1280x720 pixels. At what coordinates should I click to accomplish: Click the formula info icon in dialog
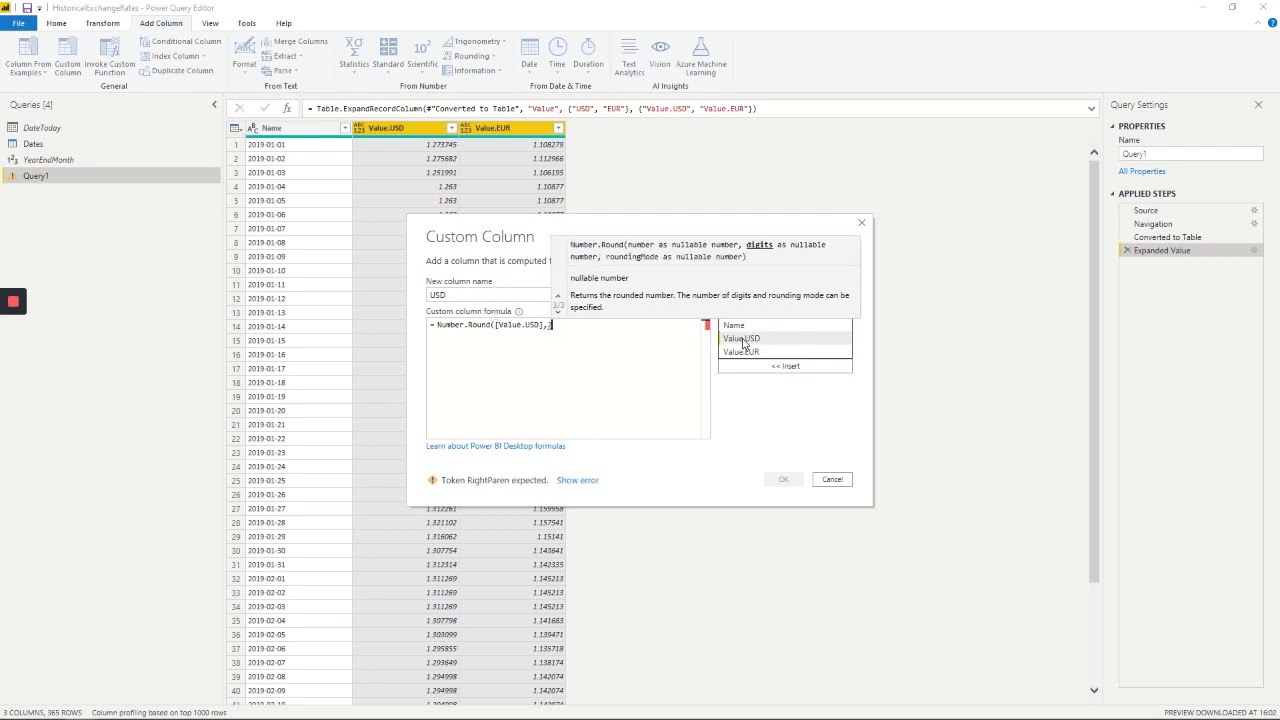tap(518, 311)
